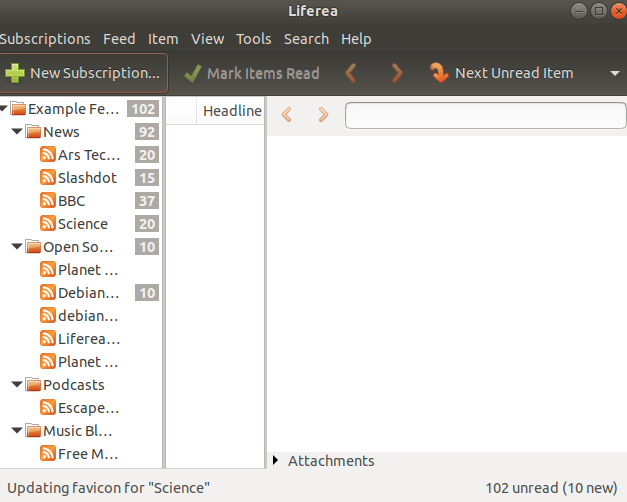627x502 pixels.
Task: Click the status text Updating favicon for "Science"
Action: (x=108, y=488)
